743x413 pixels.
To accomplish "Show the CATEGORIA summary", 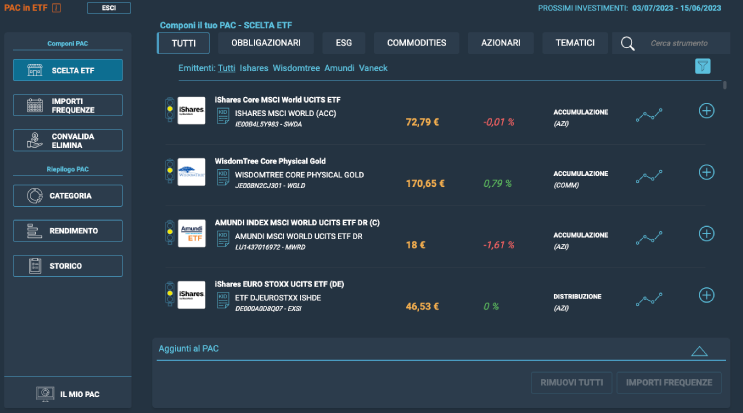I will pyautogui.click(x=68, y=196).
